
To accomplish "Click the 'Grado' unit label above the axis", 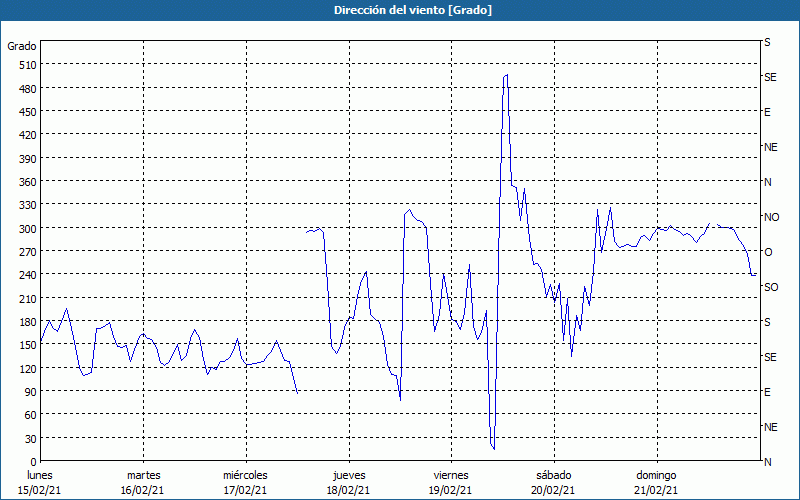I will point(21,46).
